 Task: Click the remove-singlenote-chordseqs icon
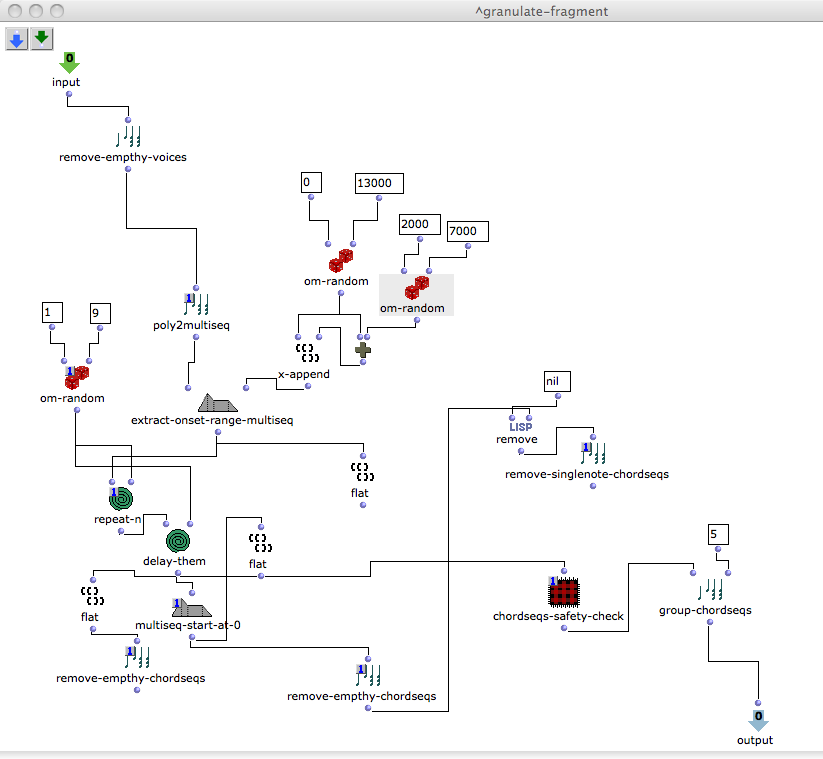pyautogui.click(x=593, y=453)
